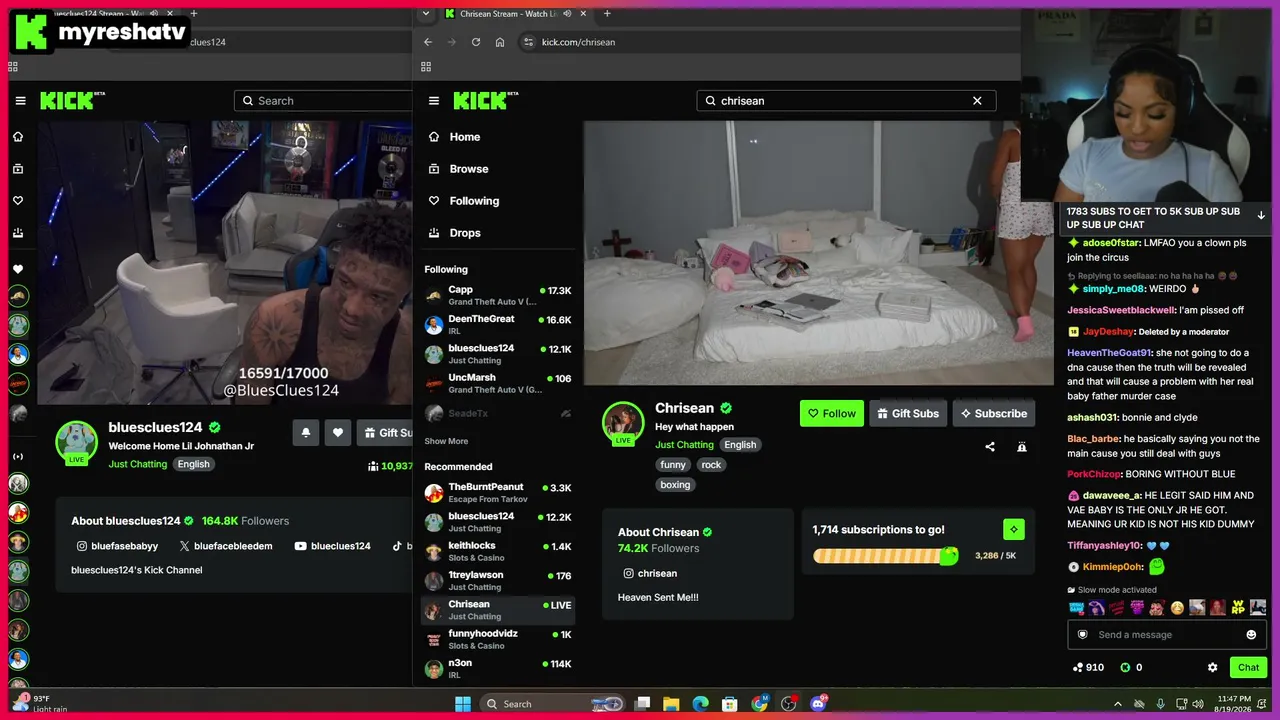Open keithlocks recommended channel
The image size is (1280, 720).
pos(498,552)
